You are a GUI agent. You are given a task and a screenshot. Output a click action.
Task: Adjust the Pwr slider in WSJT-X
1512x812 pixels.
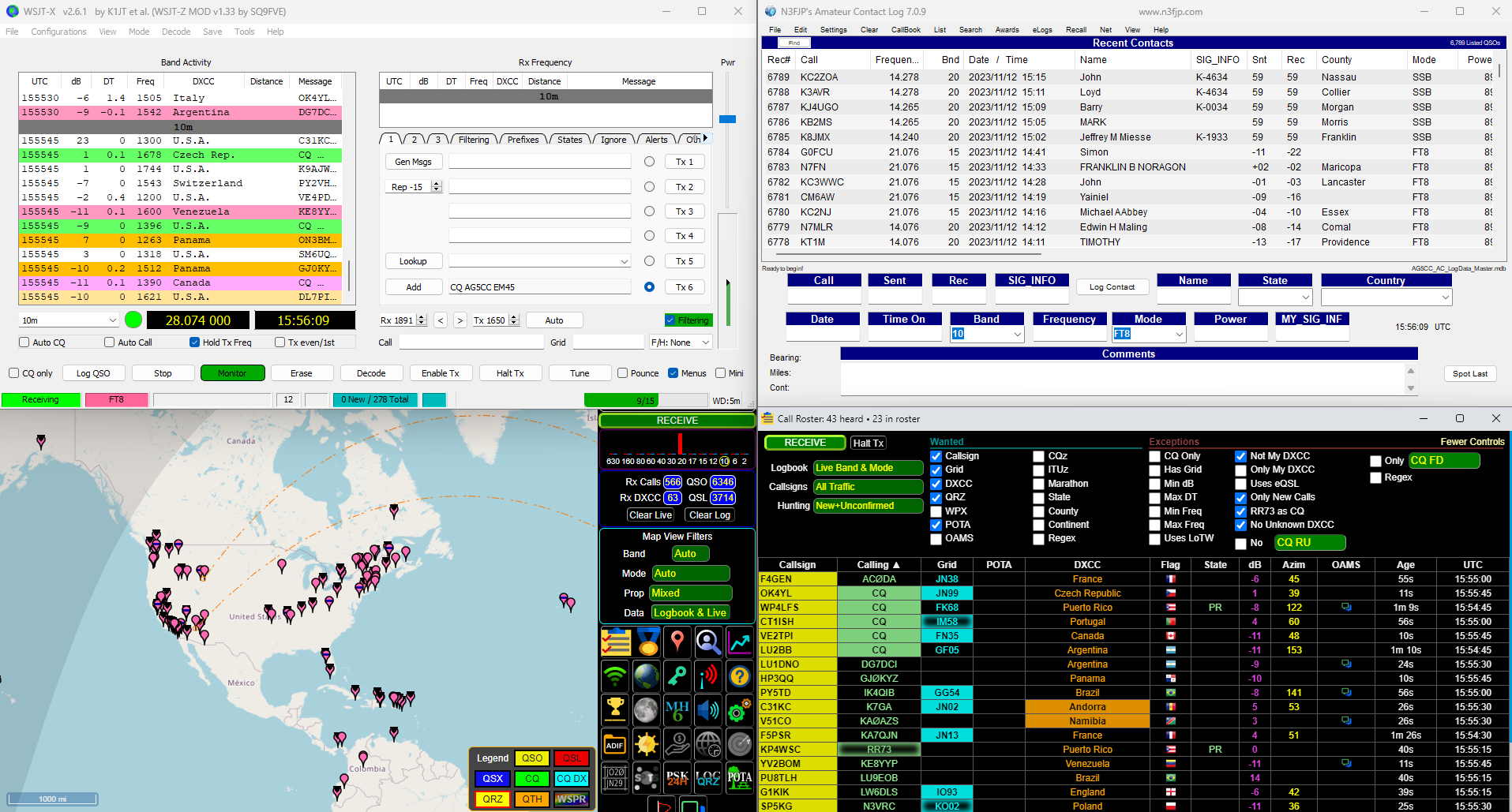click(728, 118)
